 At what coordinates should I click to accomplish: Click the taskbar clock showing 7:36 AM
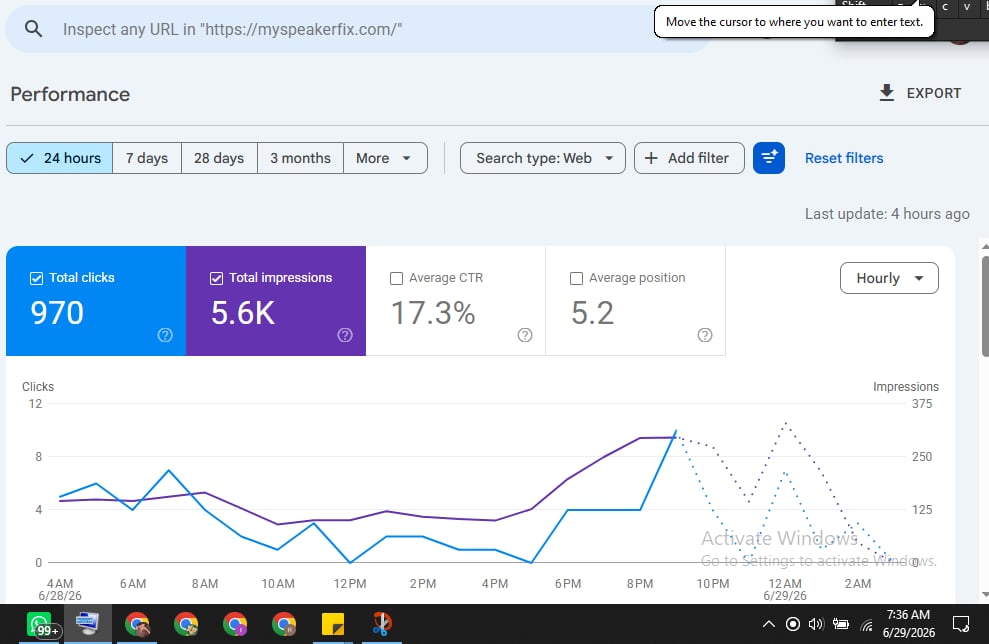click(x=908, y=623)
